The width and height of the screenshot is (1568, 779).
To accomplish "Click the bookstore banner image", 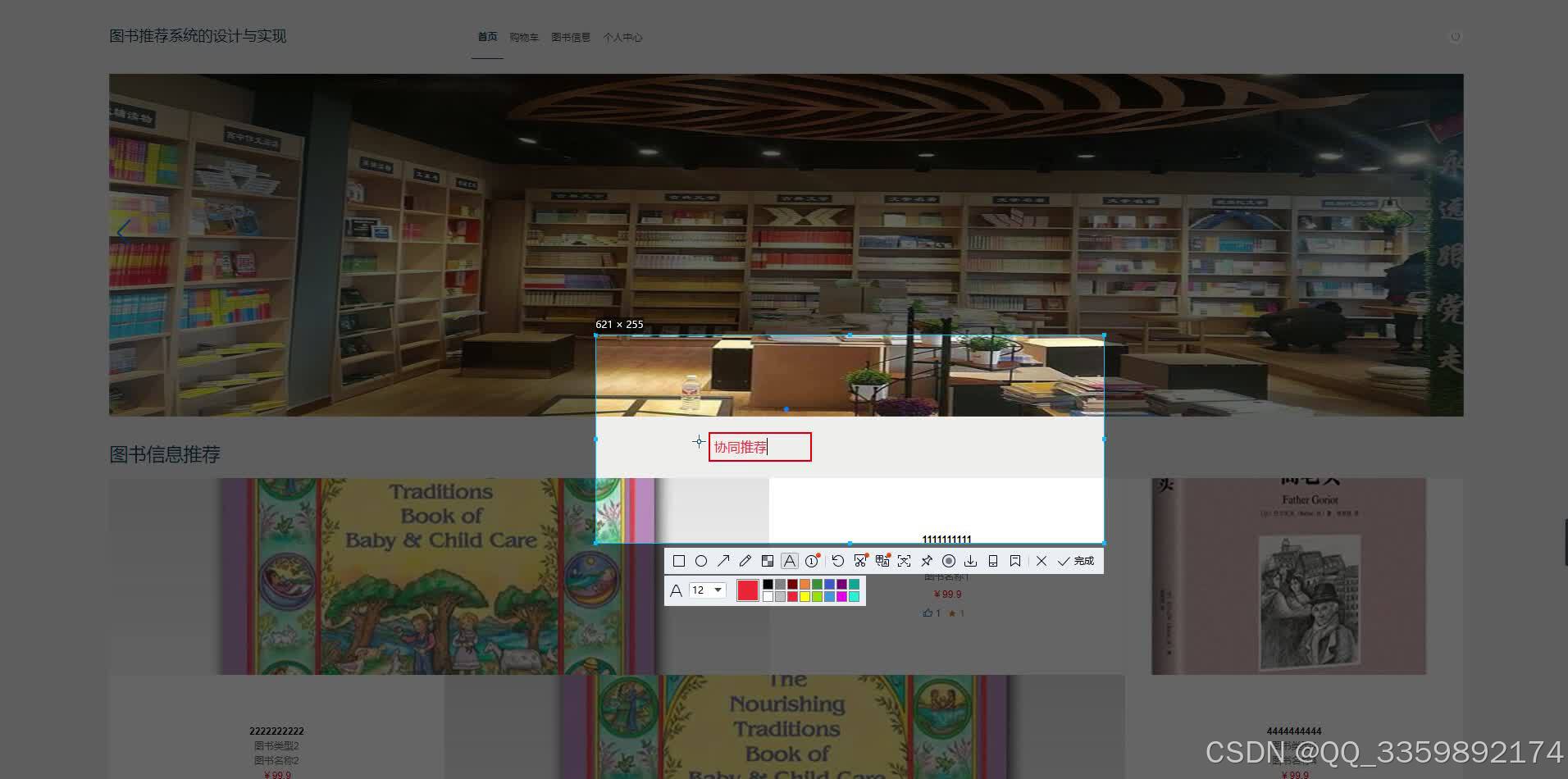I will pyautogui.click(x=786, y=245).
